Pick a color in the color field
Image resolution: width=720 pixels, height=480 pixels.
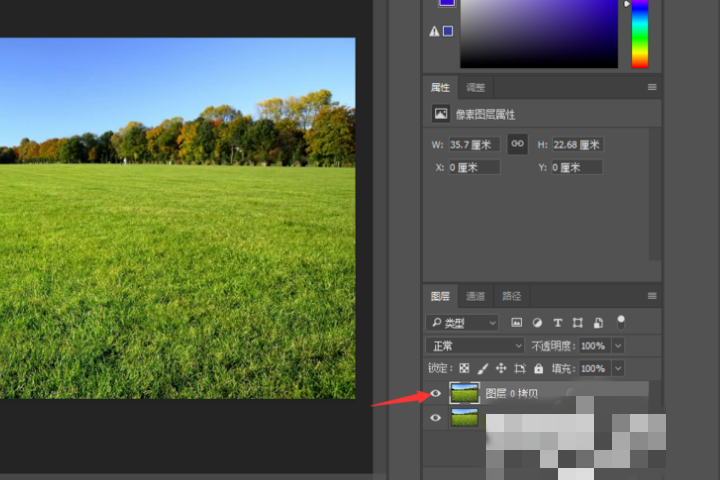539,34
